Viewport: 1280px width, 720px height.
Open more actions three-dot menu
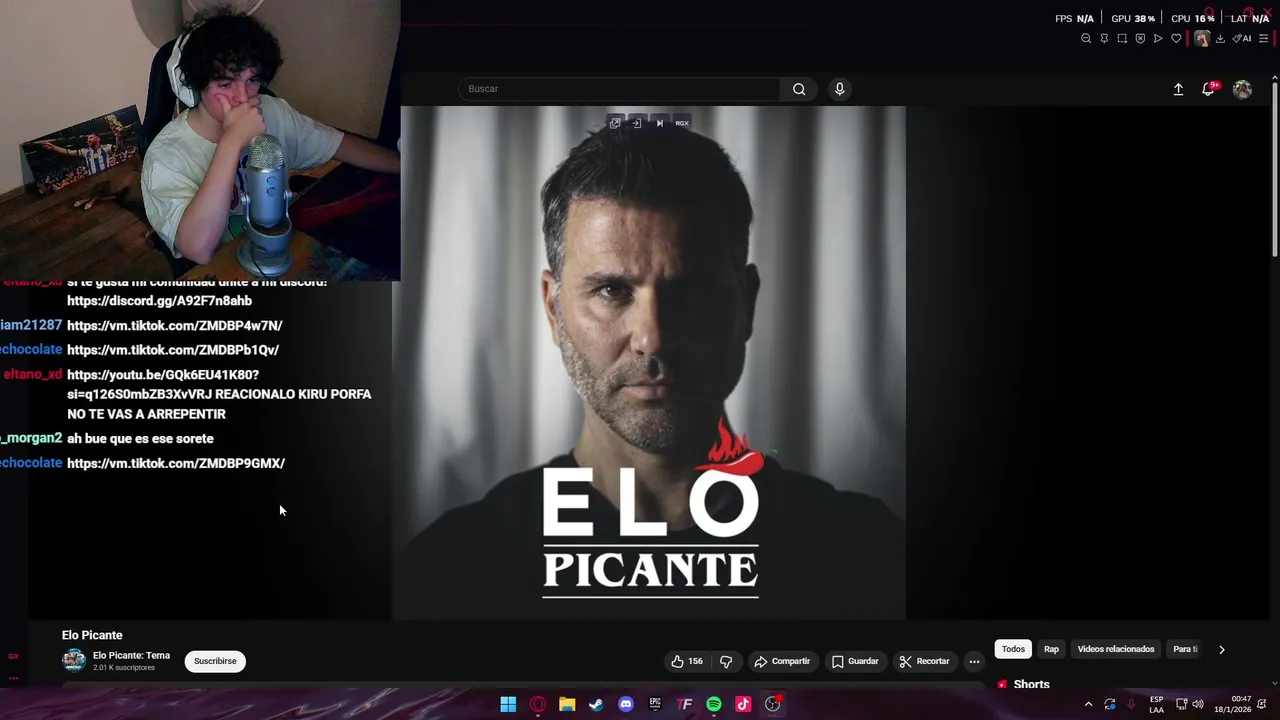(x=974, y=661)
